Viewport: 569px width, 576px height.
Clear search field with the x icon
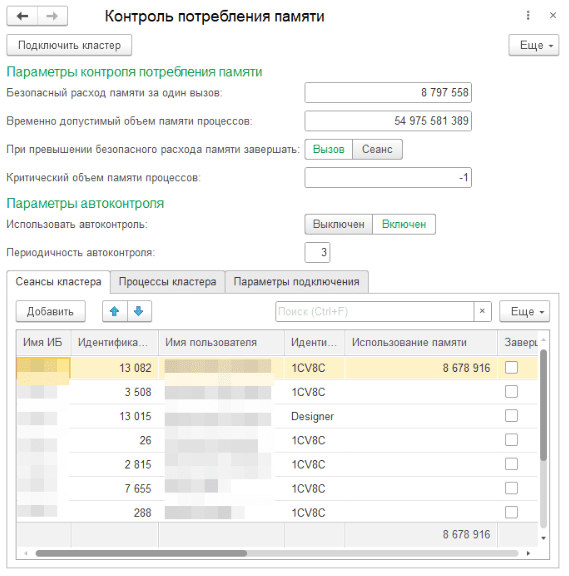click(x=482, y=311)
